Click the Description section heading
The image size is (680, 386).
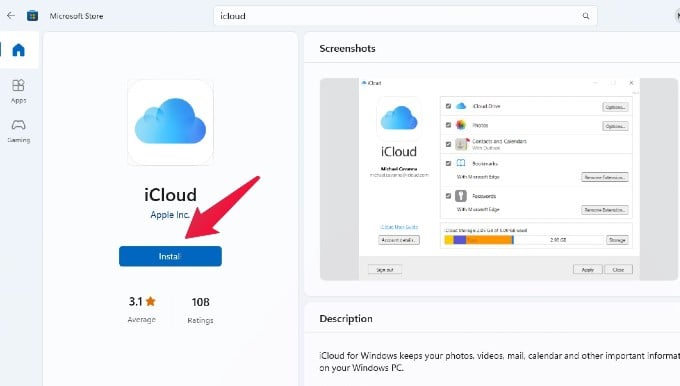pyautogui.click(x=346, y=319)
